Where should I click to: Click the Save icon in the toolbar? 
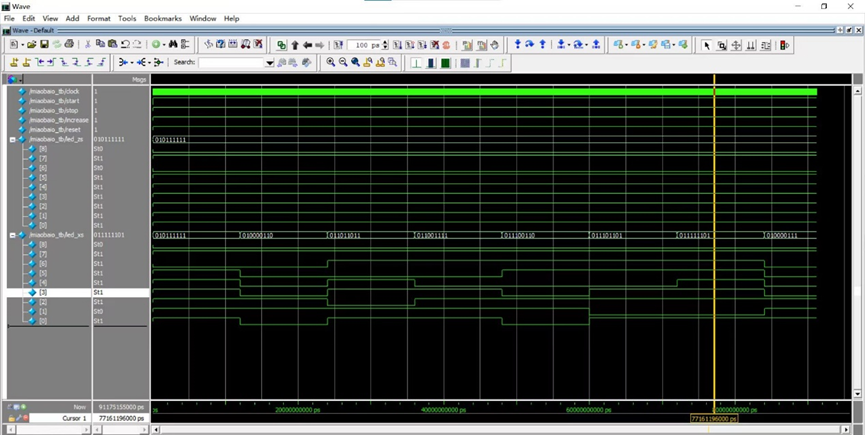(x=45, y=45)
